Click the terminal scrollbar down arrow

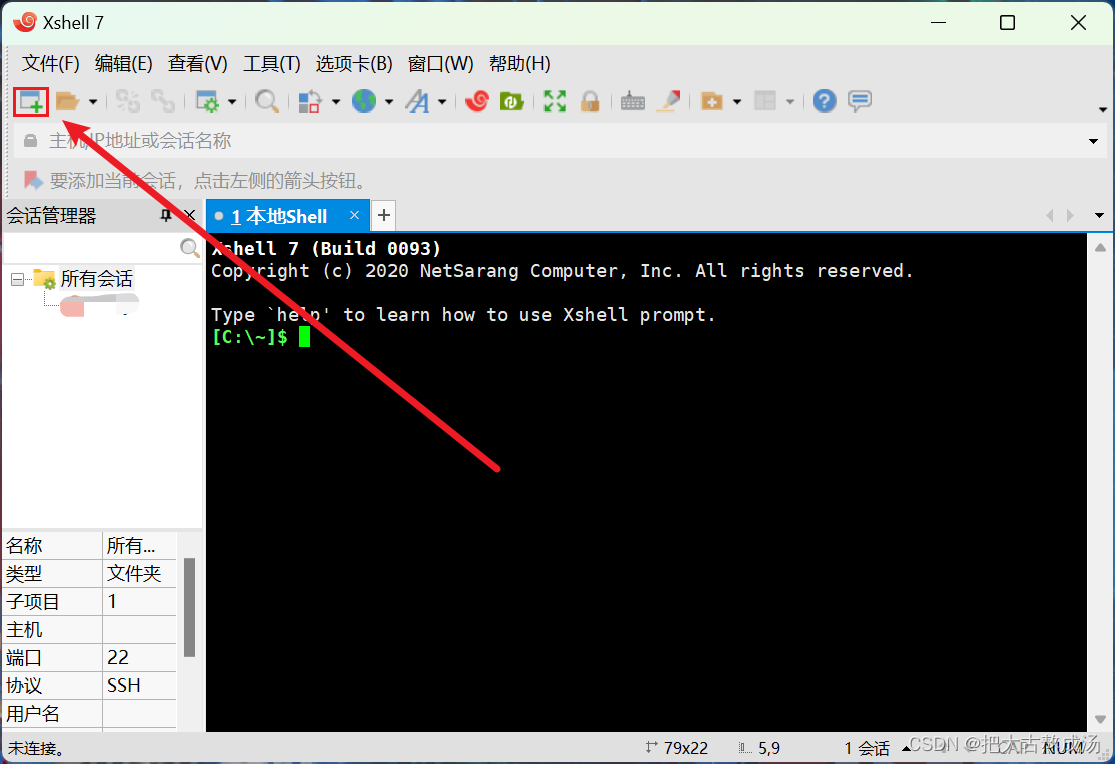(x=1100, y=719)
